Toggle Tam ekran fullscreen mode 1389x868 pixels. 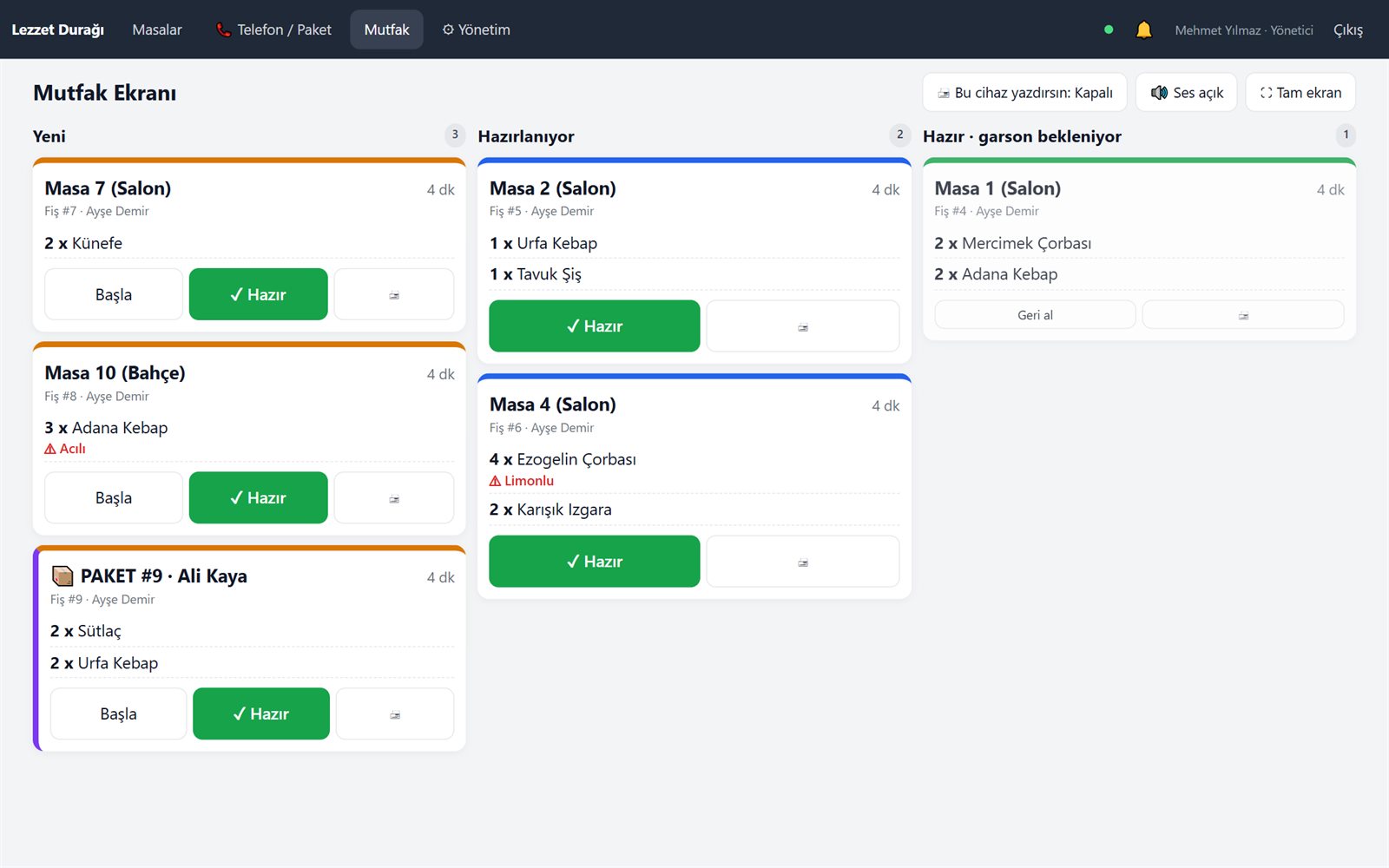(1300, 92)
